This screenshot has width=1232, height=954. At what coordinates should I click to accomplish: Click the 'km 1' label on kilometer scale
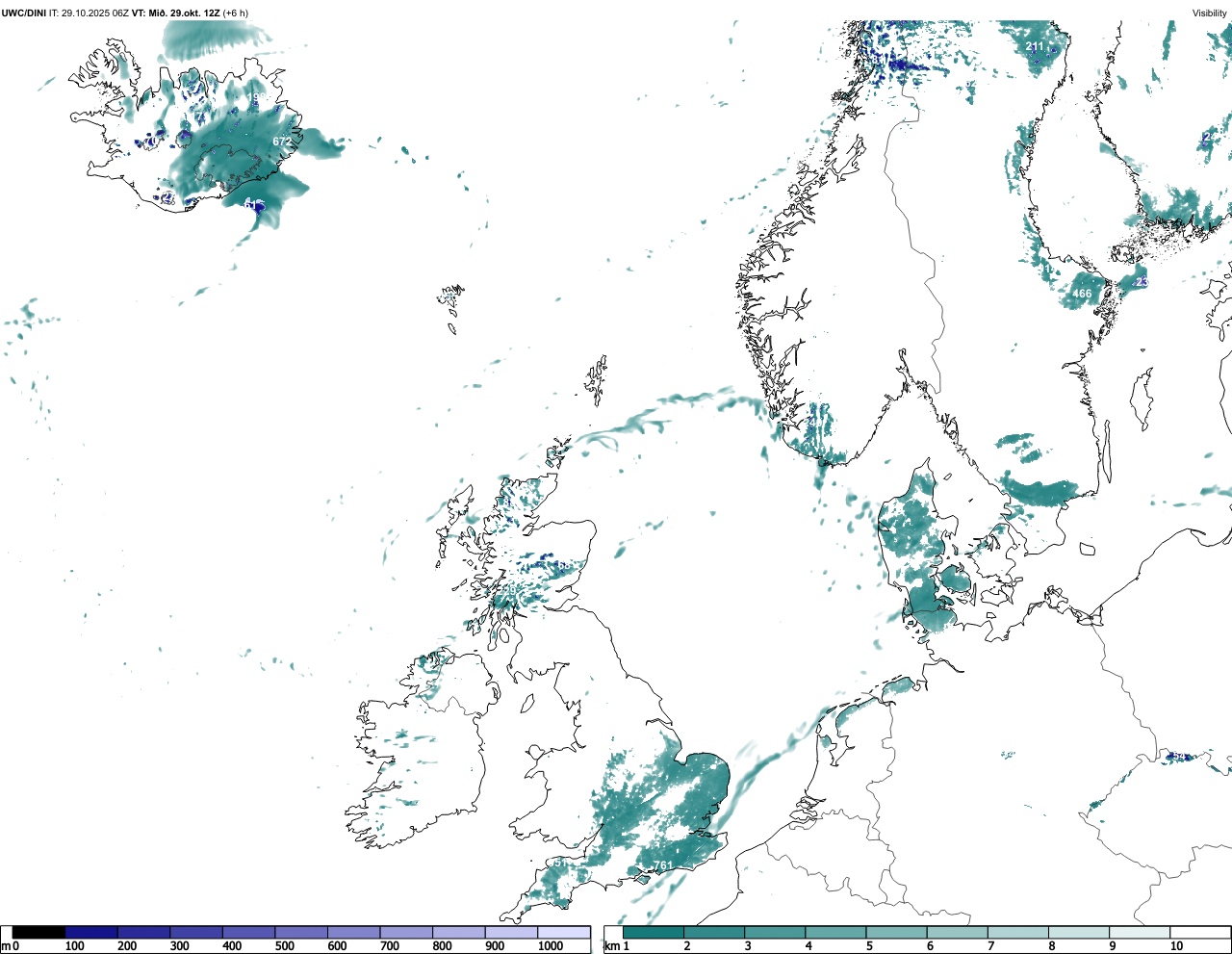617,946
